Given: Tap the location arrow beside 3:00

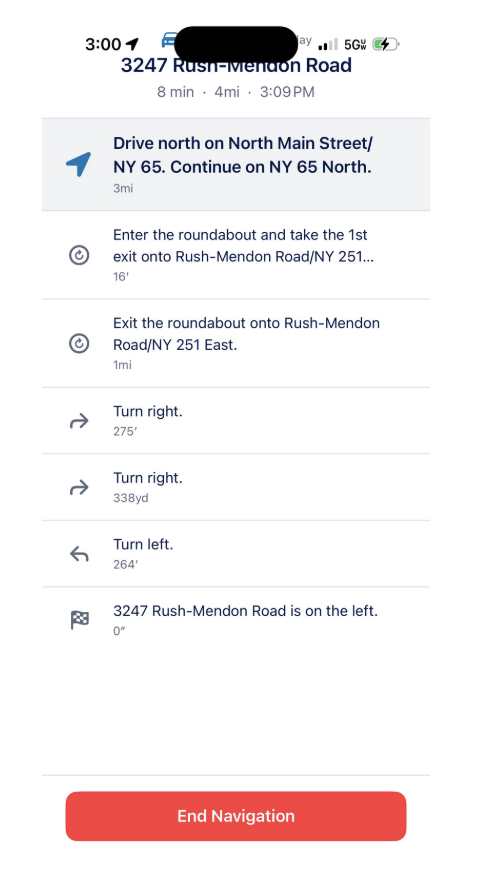Looking at the screenshot, I should (133, 44).
